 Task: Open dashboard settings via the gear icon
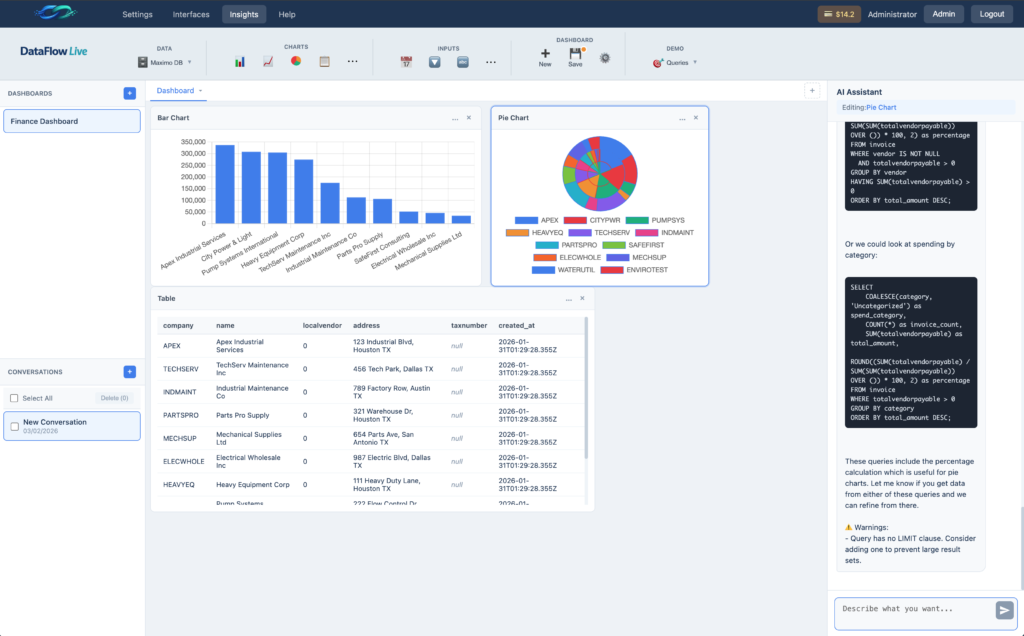point(603,59)
